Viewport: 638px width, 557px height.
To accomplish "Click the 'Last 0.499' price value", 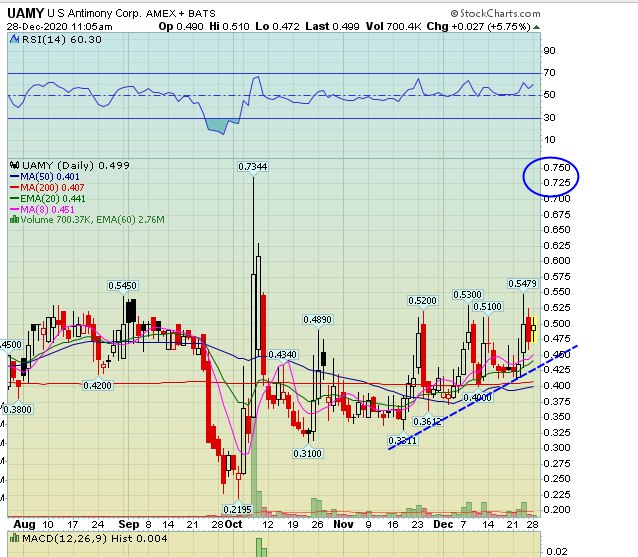I will click(332, 26).
